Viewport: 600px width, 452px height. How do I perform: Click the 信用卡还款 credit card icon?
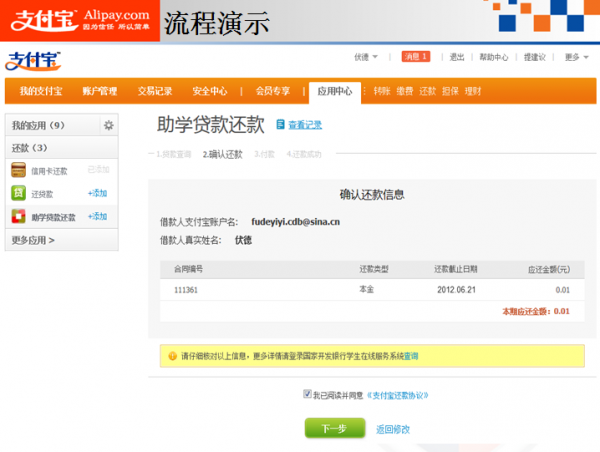tap(18, 171)
